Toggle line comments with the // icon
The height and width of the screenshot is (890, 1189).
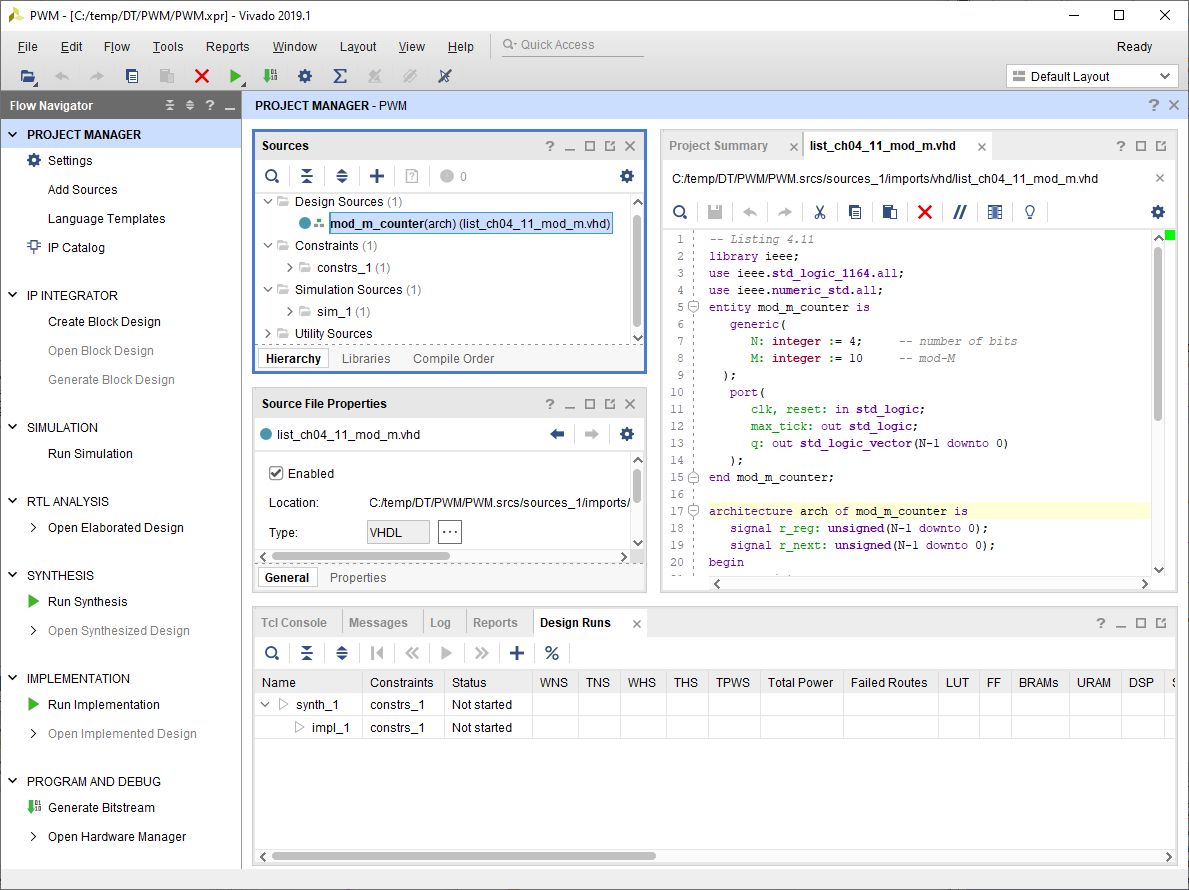tap(959, 212)
